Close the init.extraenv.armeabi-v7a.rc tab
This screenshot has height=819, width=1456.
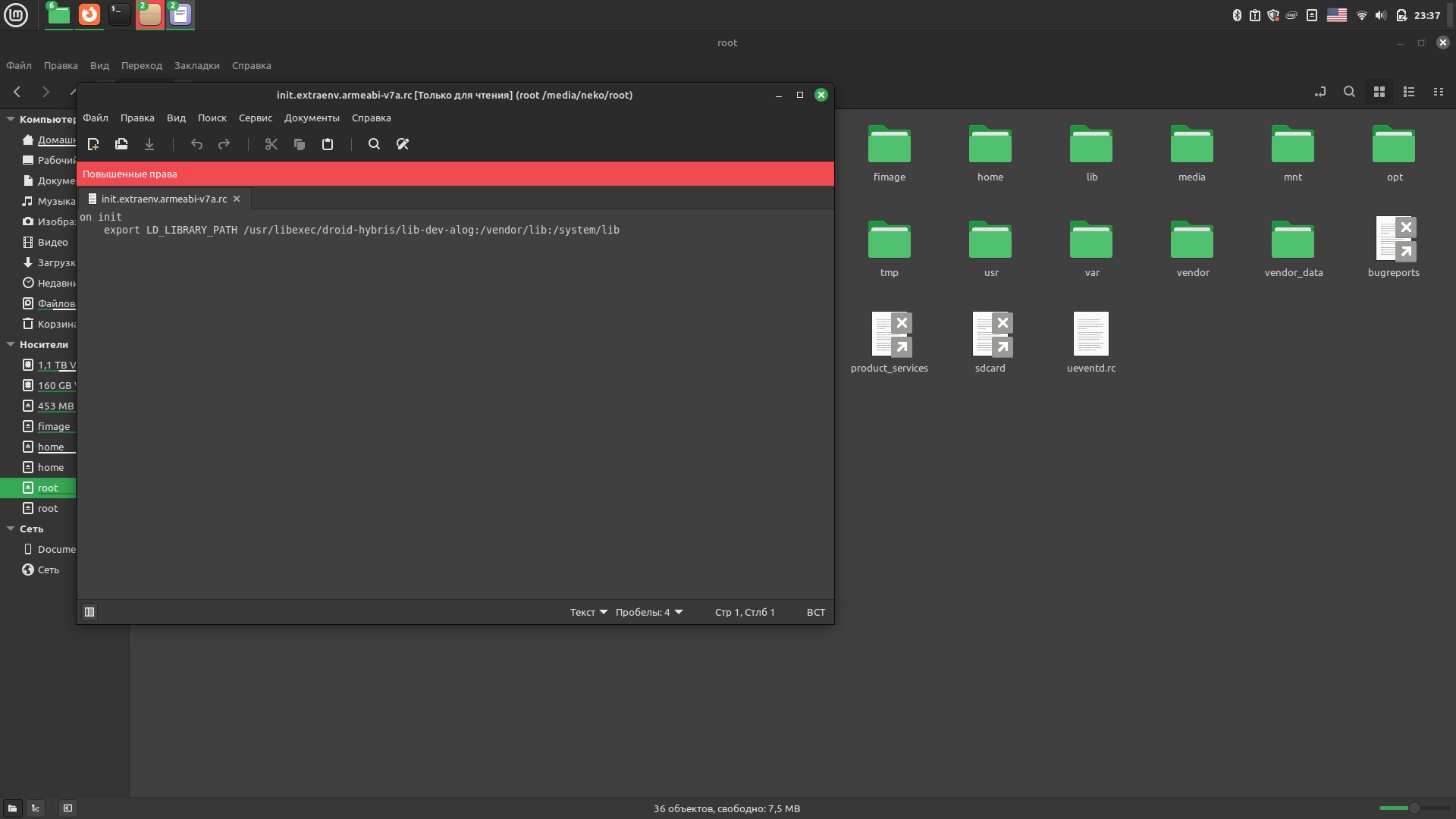pos(237,199)
